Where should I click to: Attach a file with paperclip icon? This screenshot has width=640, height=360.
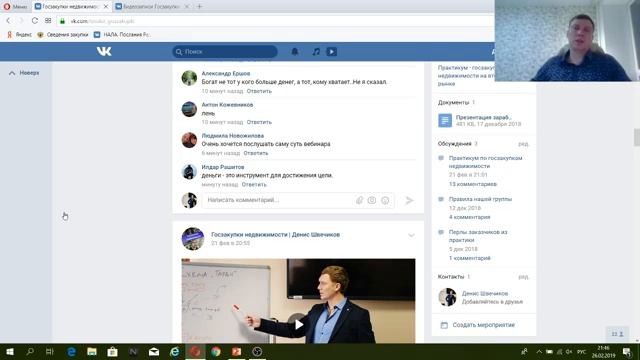tap(359, 200)
